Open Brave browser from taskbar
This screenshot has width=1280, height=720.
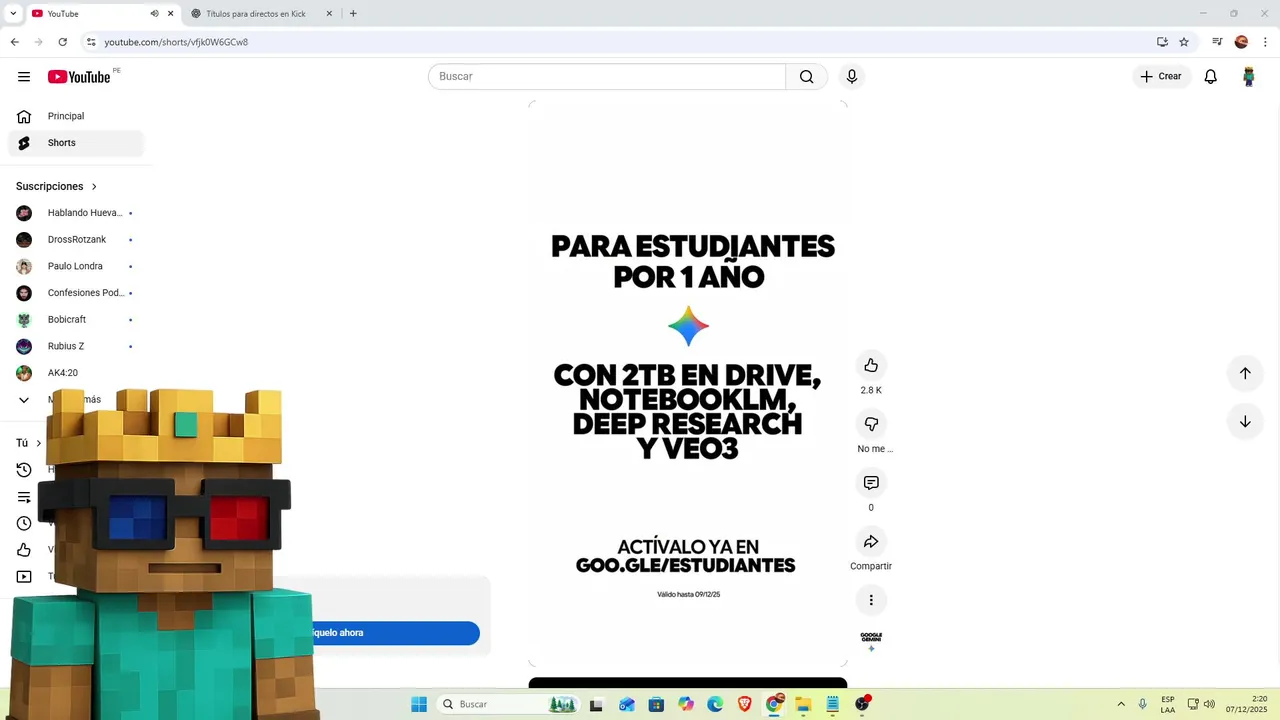pyautogui.click(x=745, y=705)
